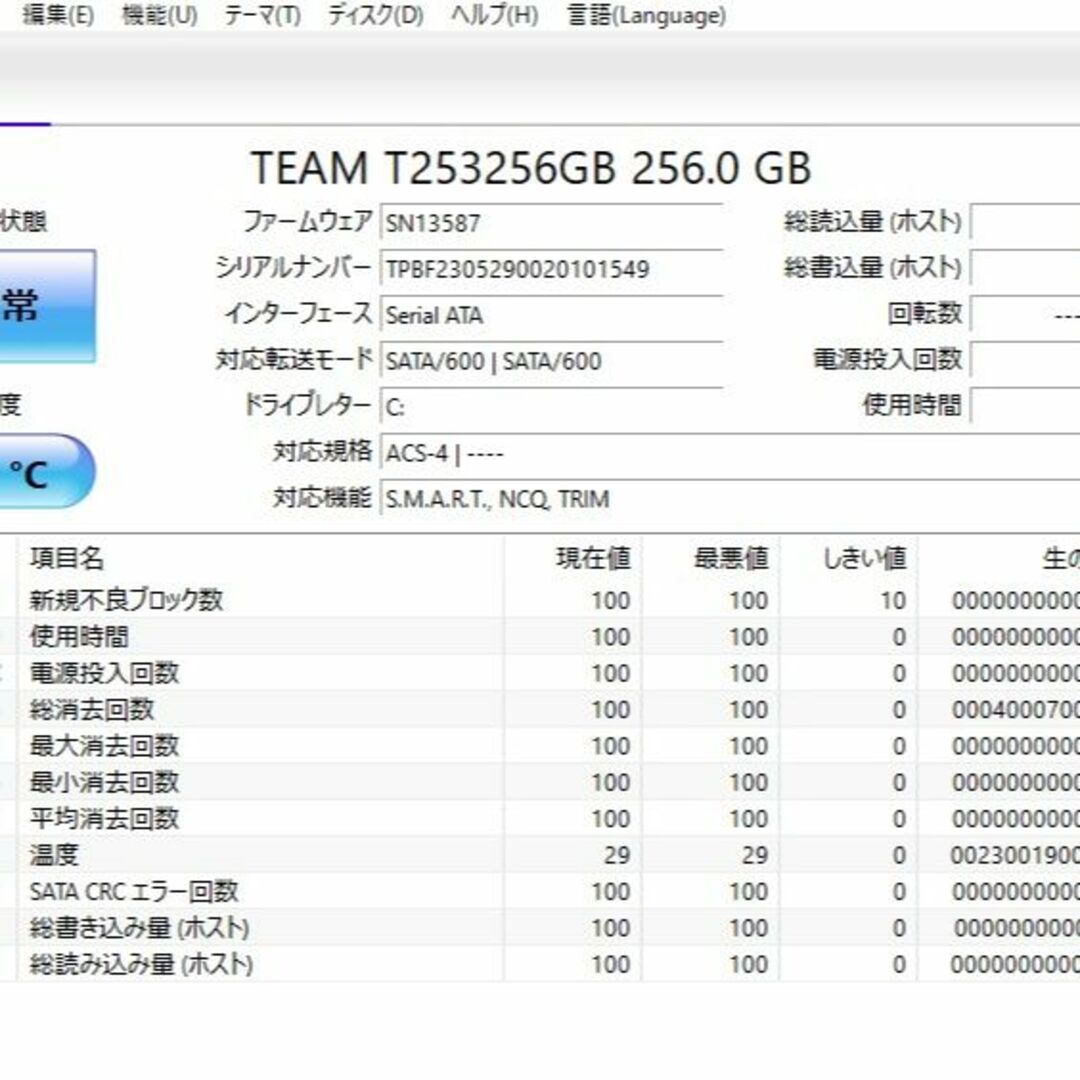Click the blue health status button
The width and height of the screenshot is (1080, 1080).
pyautogui.click(x=48, y=306)
